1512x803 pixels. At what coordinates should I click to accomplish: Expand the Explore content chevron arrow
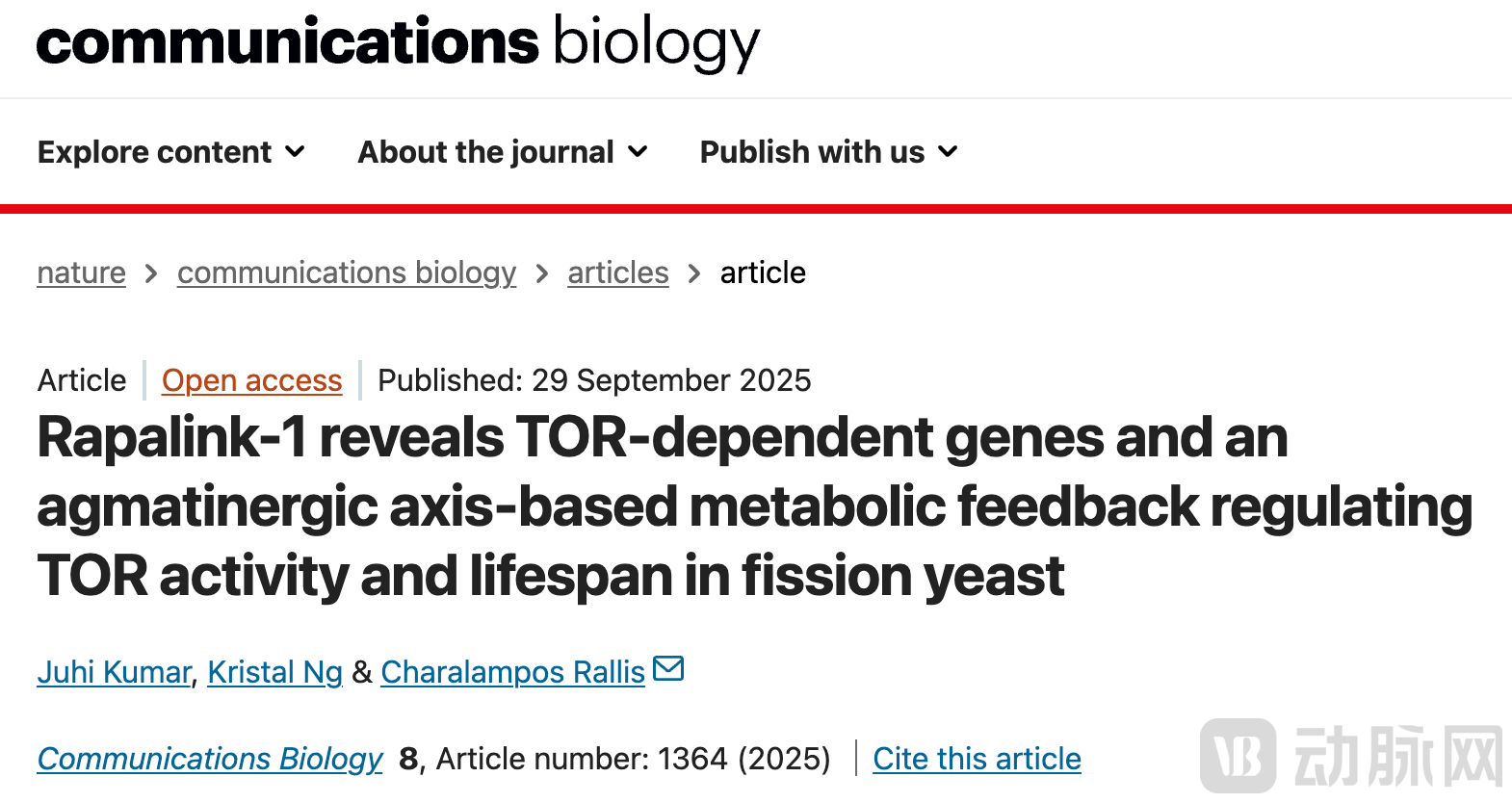[296, 152]
